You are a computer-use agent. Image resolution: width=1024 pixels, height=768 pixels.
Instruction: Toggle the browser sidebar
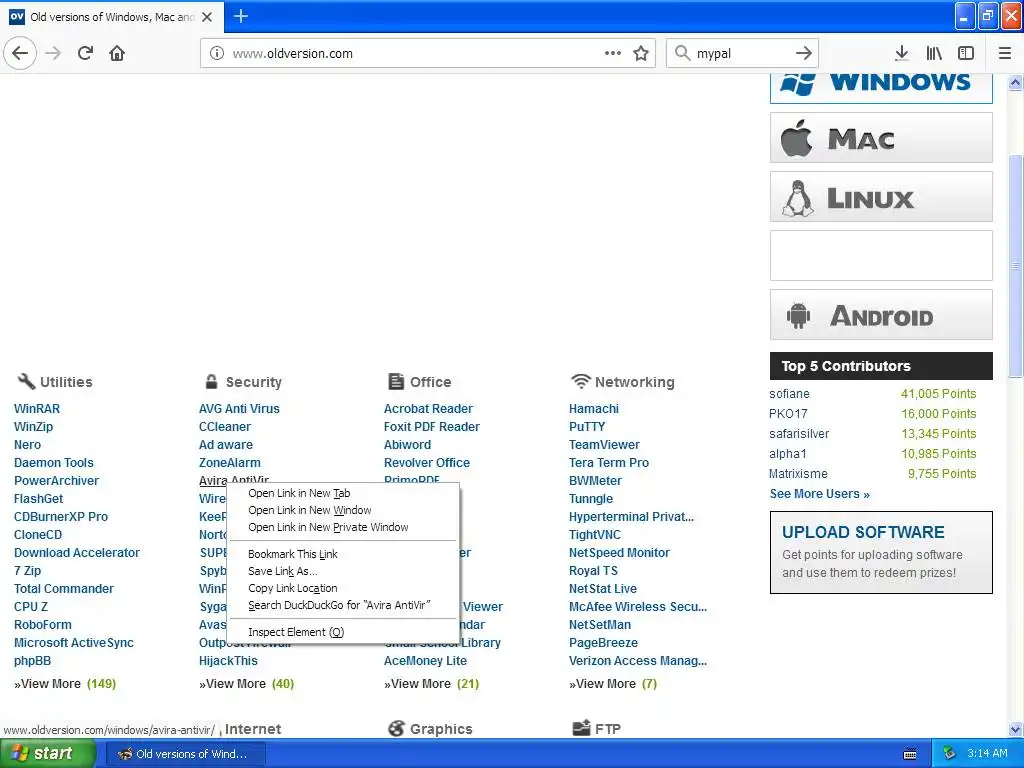point(966,53)
